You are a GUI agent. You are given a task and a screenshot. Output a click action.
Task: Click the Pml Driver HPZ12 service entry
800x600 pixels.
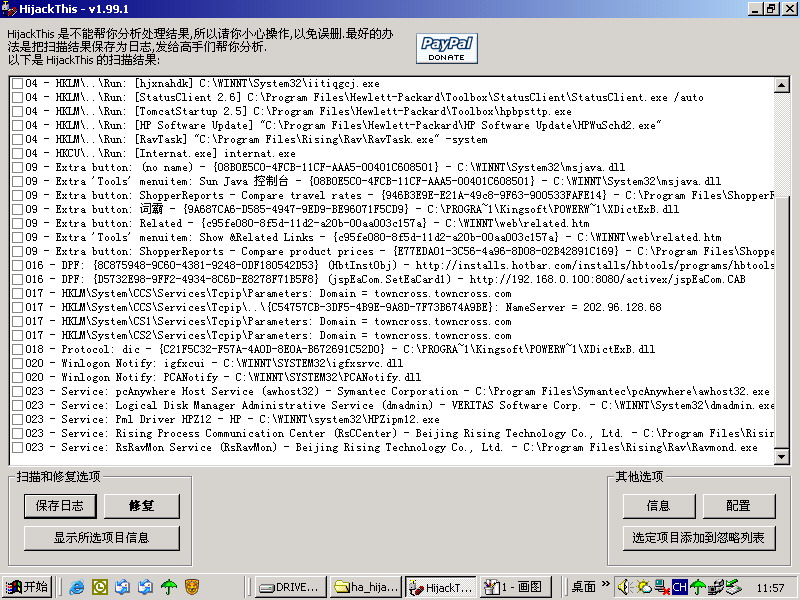(233, 419)
